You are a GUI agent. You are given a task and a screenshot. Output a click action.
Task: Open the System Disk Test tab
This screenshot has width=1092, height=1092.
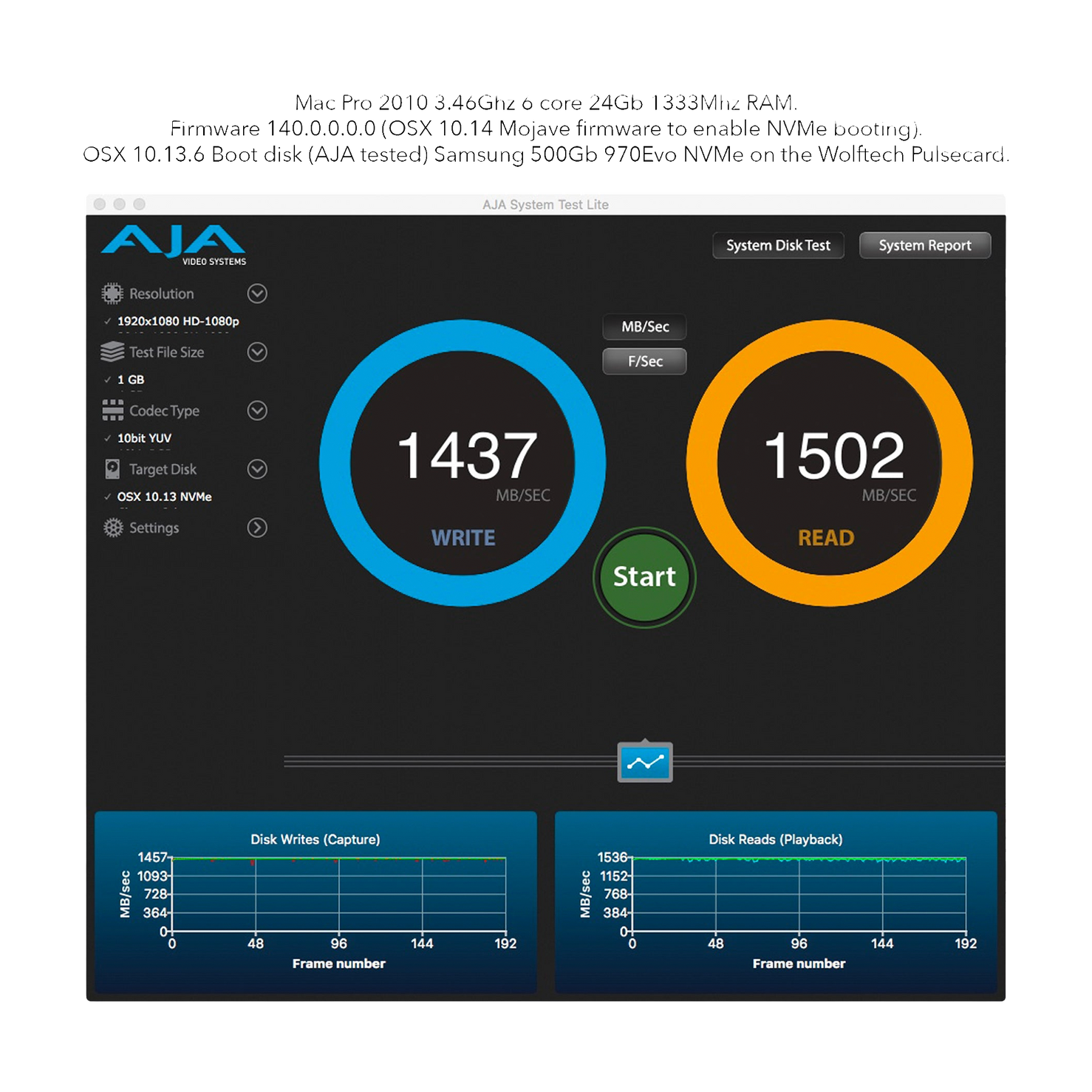[x=778, y=245]
